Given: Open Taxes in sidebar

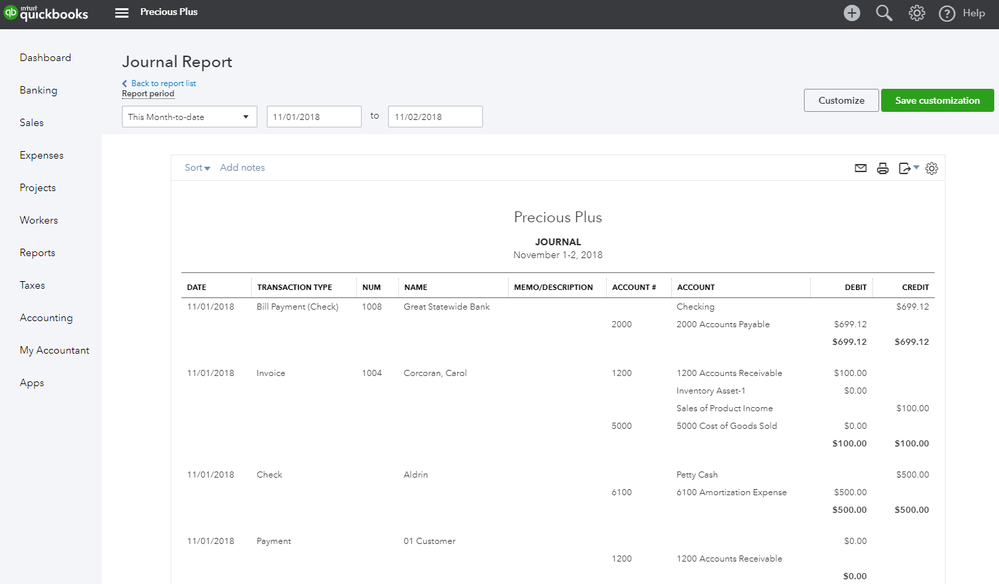Looking at the screenshot, I should (x=32, y=285).
